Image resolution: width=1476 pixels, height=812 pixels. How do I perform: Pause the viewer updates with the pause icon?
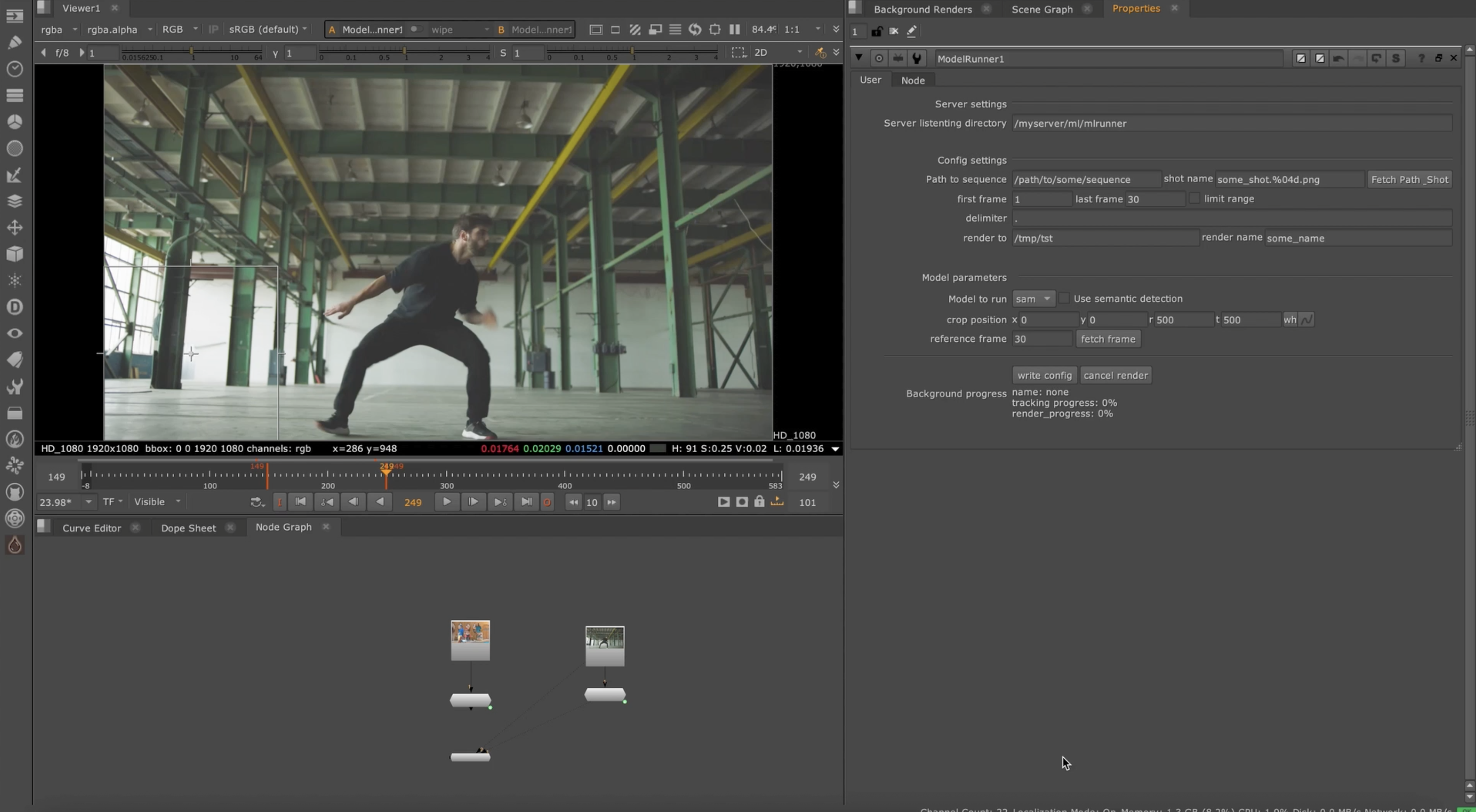(735, 29)
